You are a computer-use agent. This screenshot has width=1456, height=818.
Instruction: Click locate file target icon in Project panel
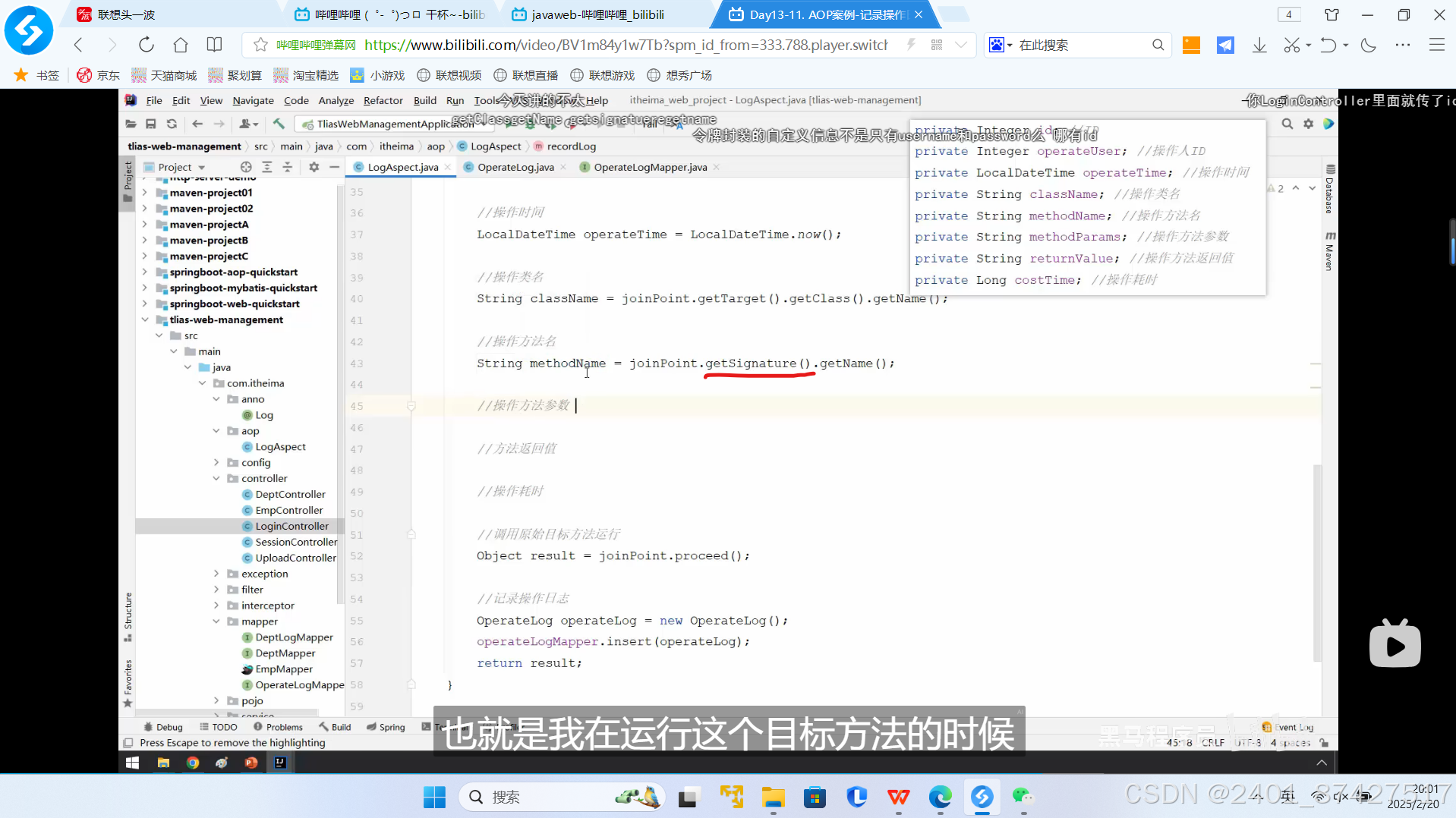(246, 167)
